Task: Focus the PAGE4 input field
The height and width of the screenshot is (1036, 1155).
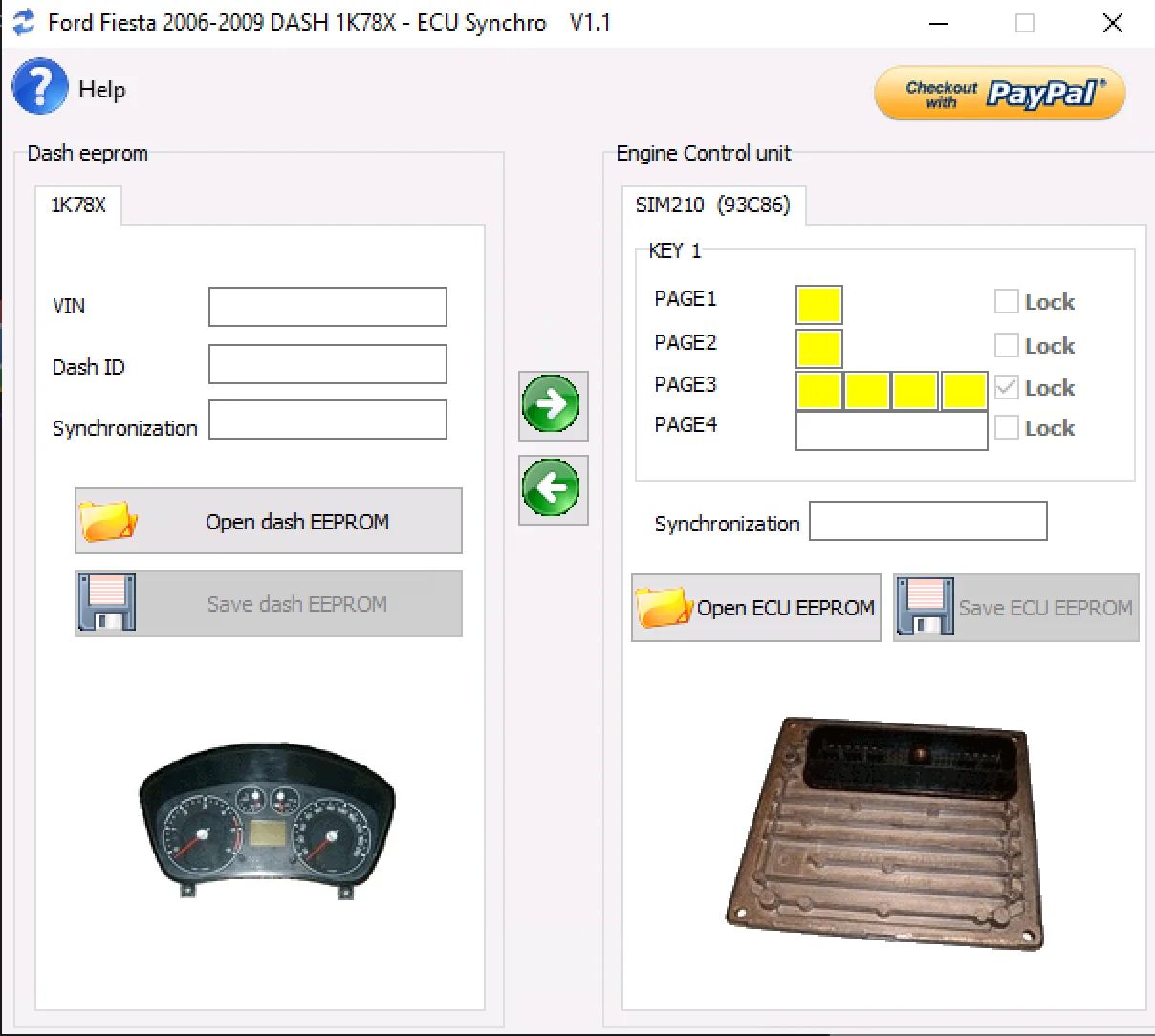Action: click(892, 430)
